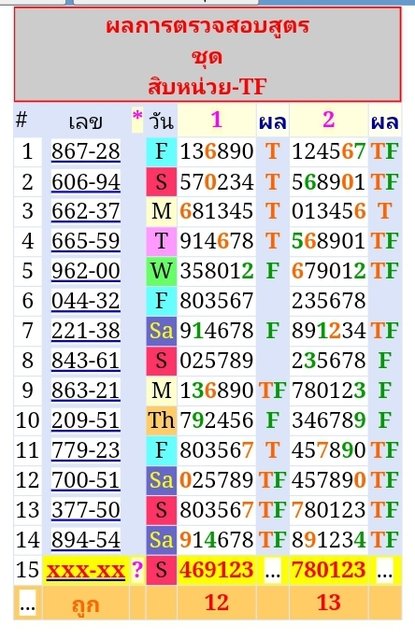Click the highlighted 780123 cell in row 15
415x640 pixels.
(328, 570)
